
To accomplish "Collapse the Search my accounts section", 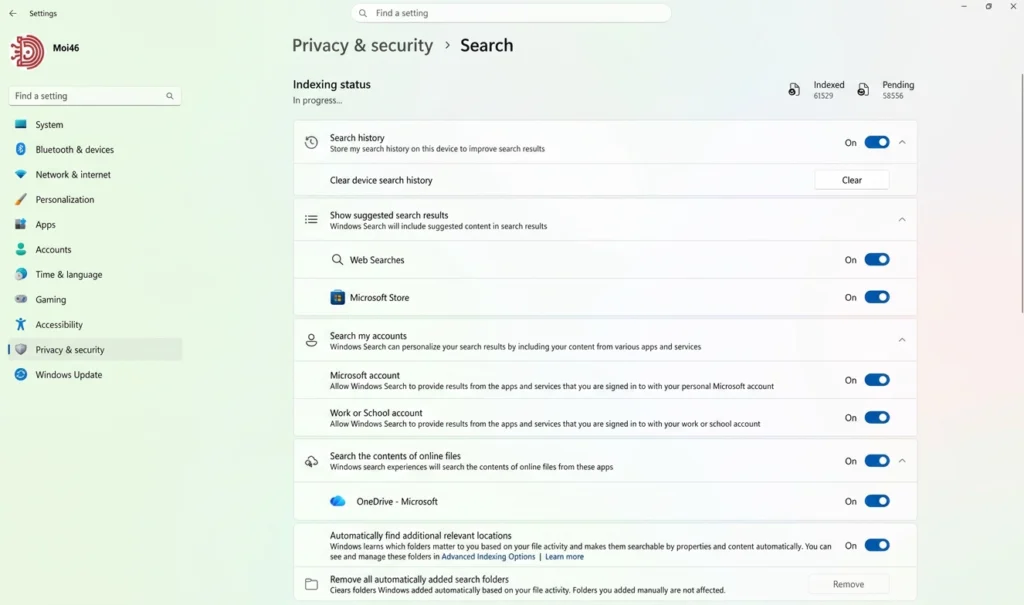I will (902, 340).
